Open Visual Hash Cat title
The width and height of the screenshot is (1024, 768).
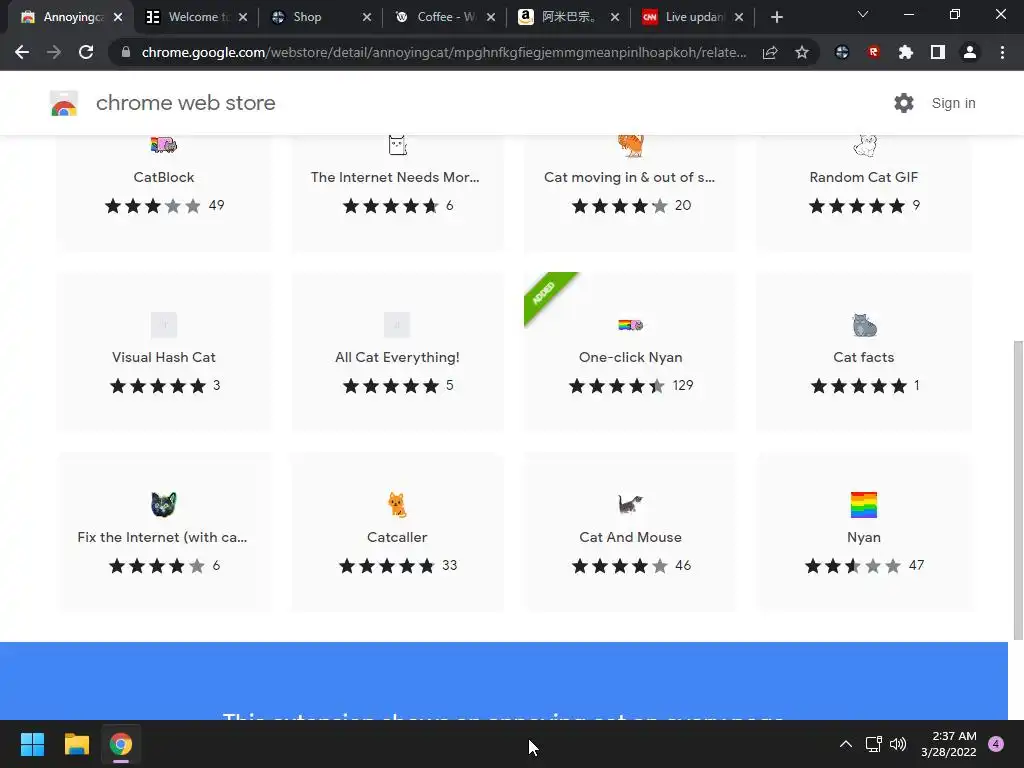(x=163, y=357)
